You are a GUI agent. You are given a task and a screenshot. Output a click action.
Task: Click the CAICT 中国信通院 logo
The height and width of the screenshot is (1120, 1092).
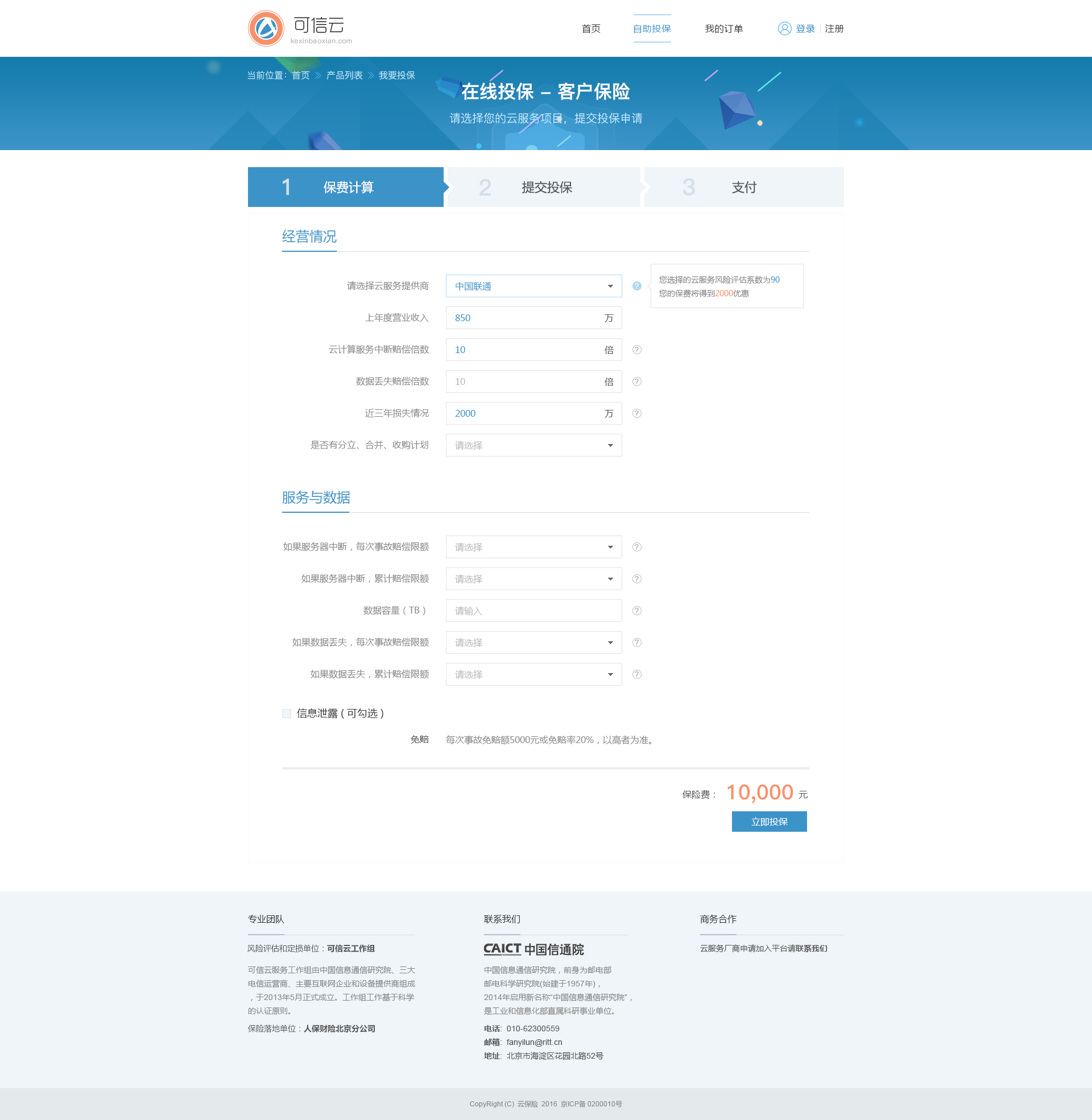click(x=533, y=949)
